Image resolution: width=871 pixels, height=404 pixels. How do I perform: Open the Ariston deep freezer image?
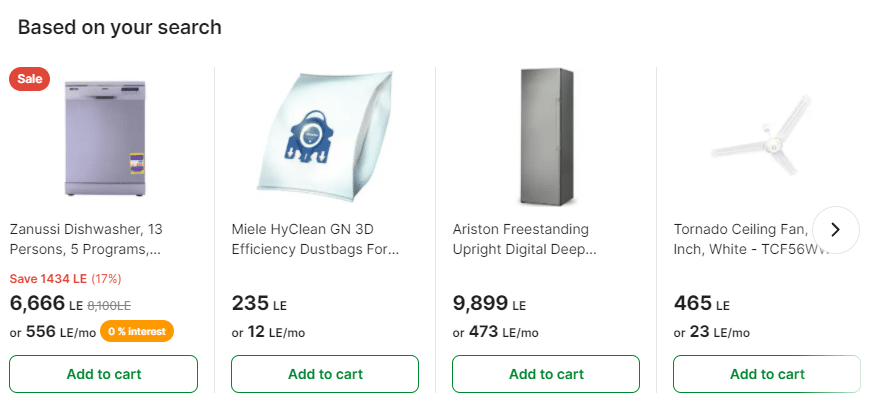546,137
